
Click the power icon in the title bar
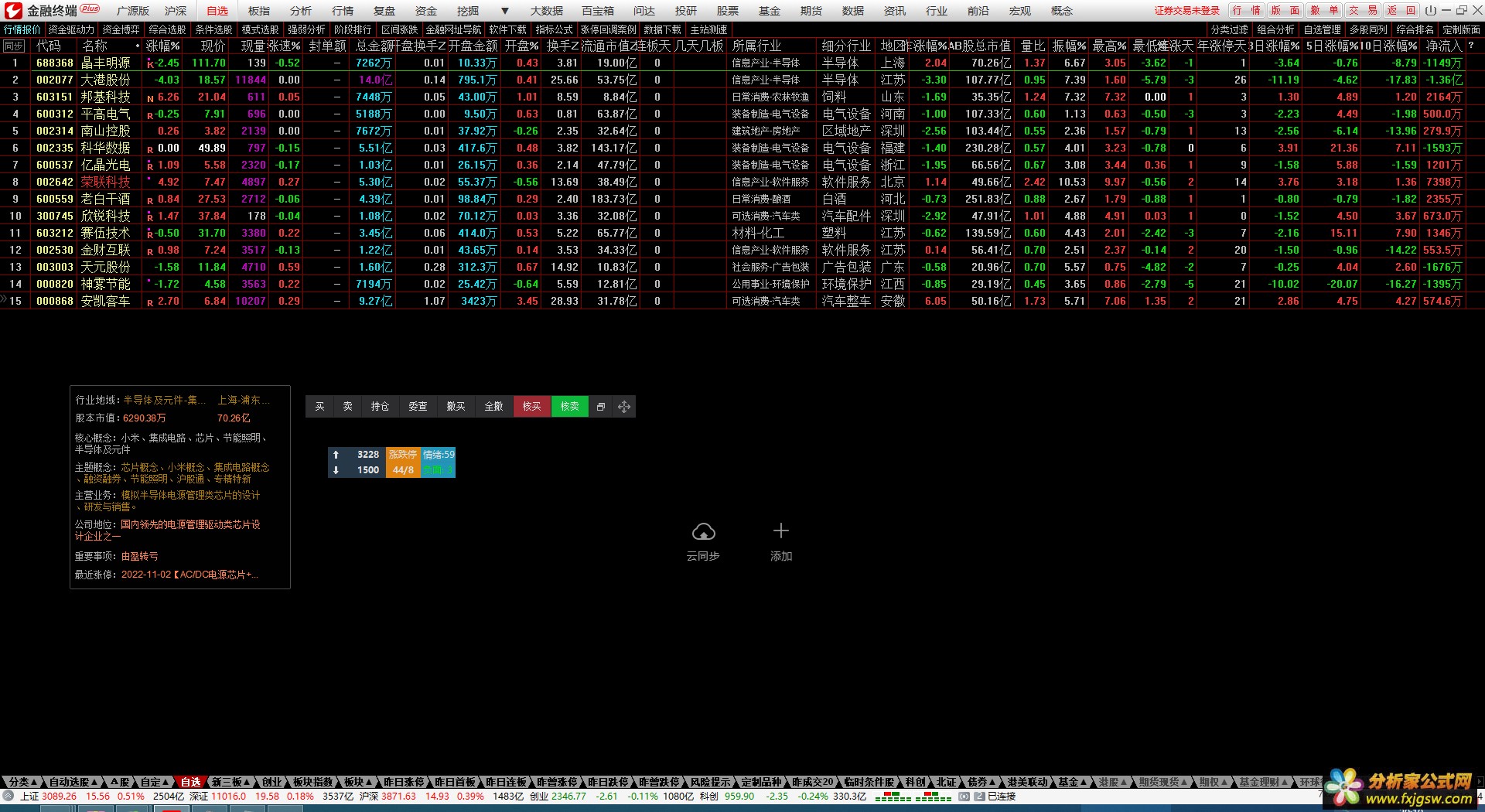tap(1431, 11)
